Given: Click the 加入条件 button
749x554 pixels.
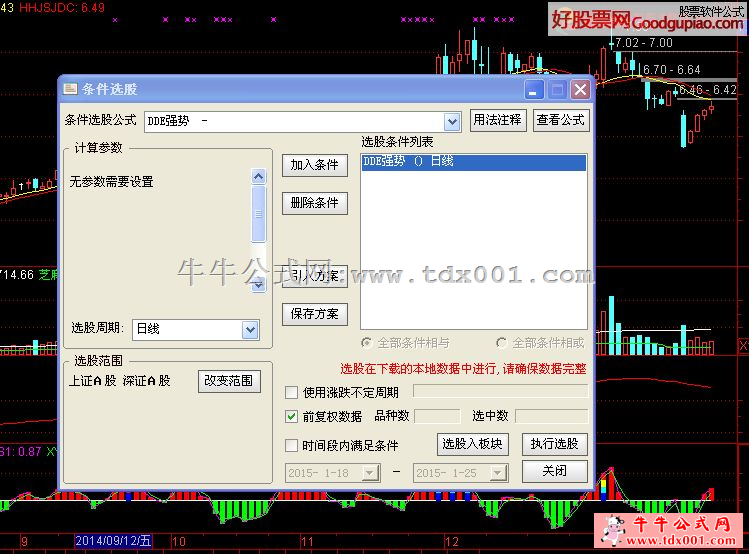Looking at the screenshot, I should 315,165.
